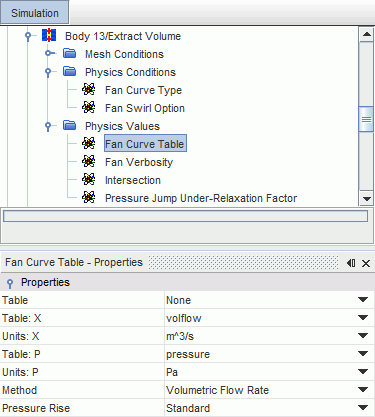Viewport: 375px width, 417px height.
Task: Click the Body 13/Extract Volume region icon
Action: pyautogui.click(x=49, y=35)
